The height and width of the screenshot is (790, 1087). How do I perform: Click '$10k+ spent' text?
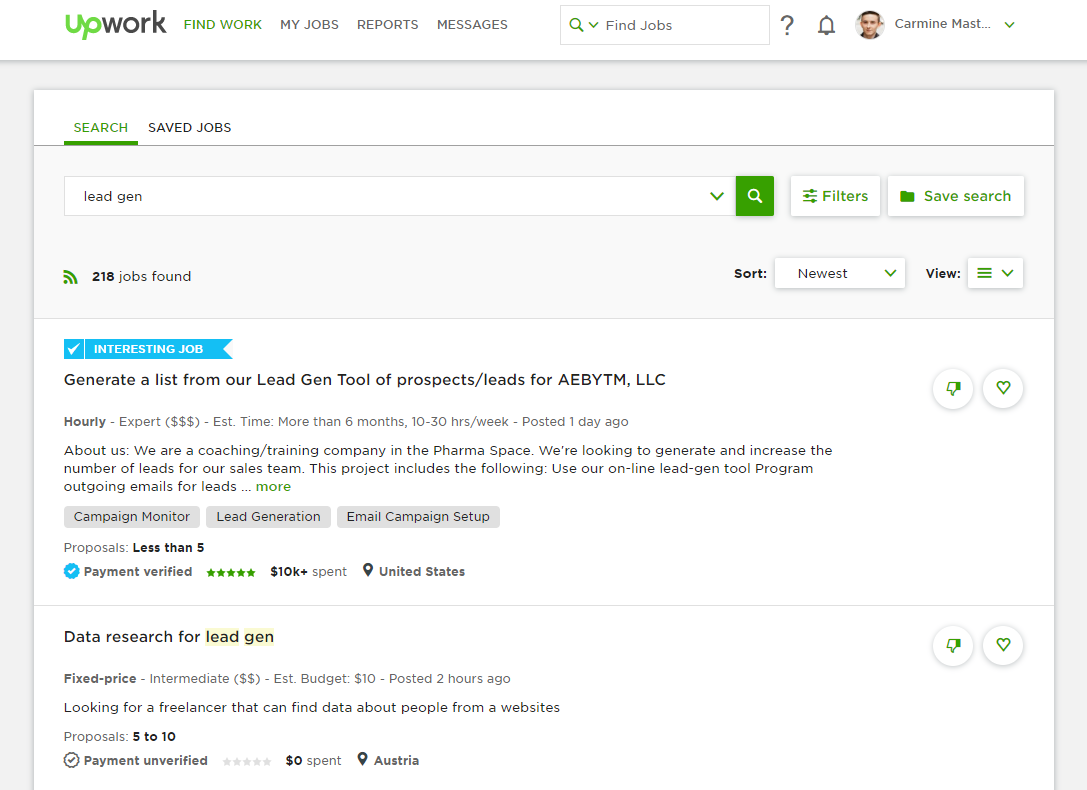308,572
